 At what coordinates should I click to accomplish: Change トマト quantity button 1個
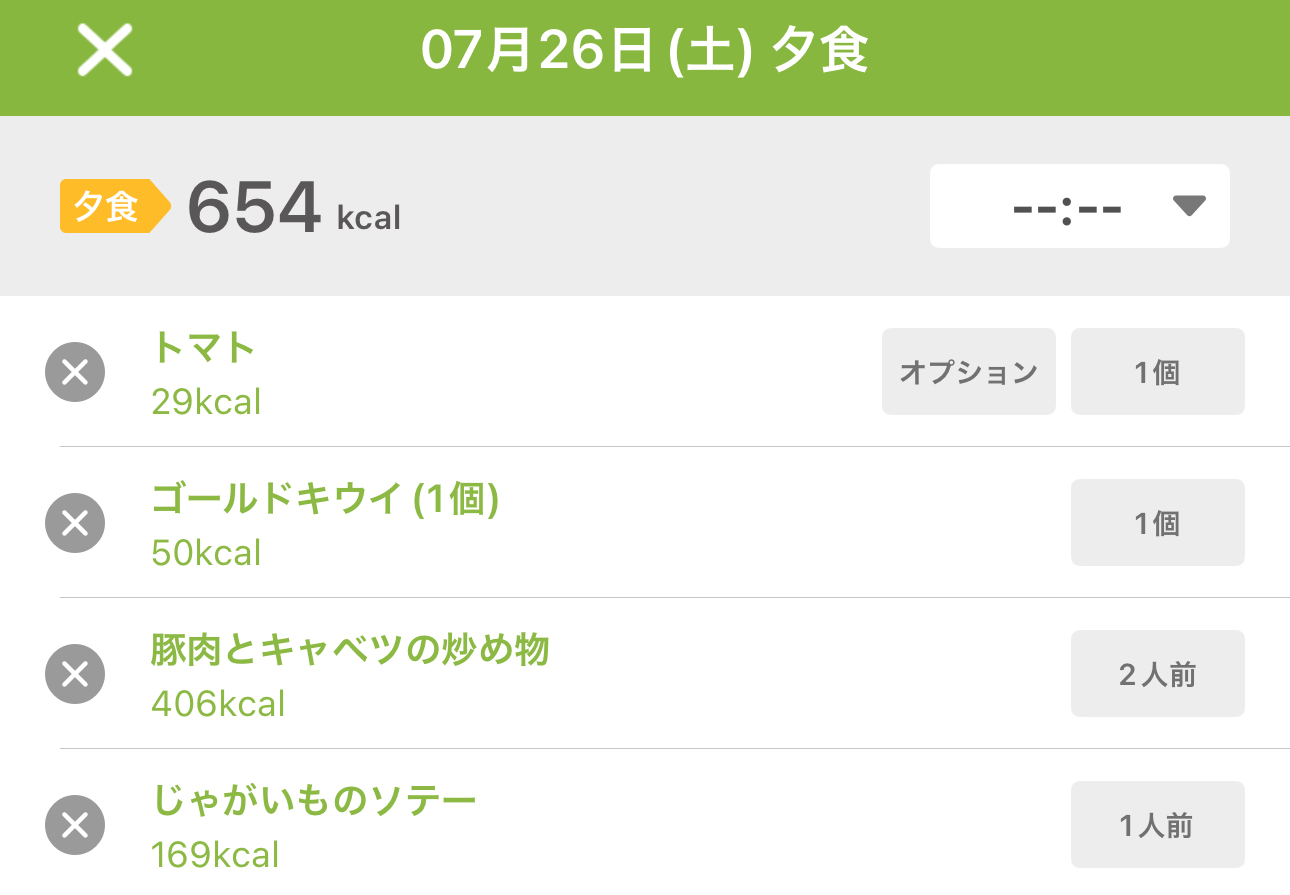click(x=1158, y=371)
